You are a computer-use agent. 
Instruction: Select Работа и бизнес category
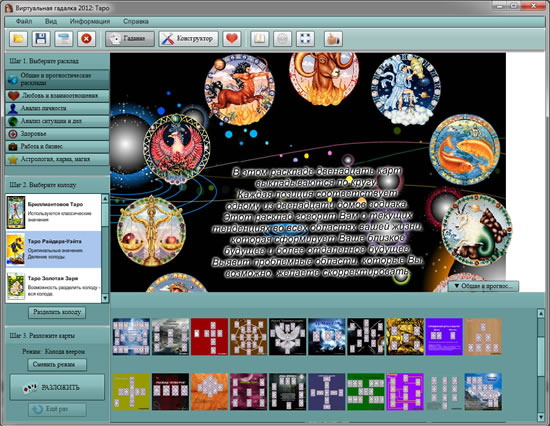pos(58,146)
